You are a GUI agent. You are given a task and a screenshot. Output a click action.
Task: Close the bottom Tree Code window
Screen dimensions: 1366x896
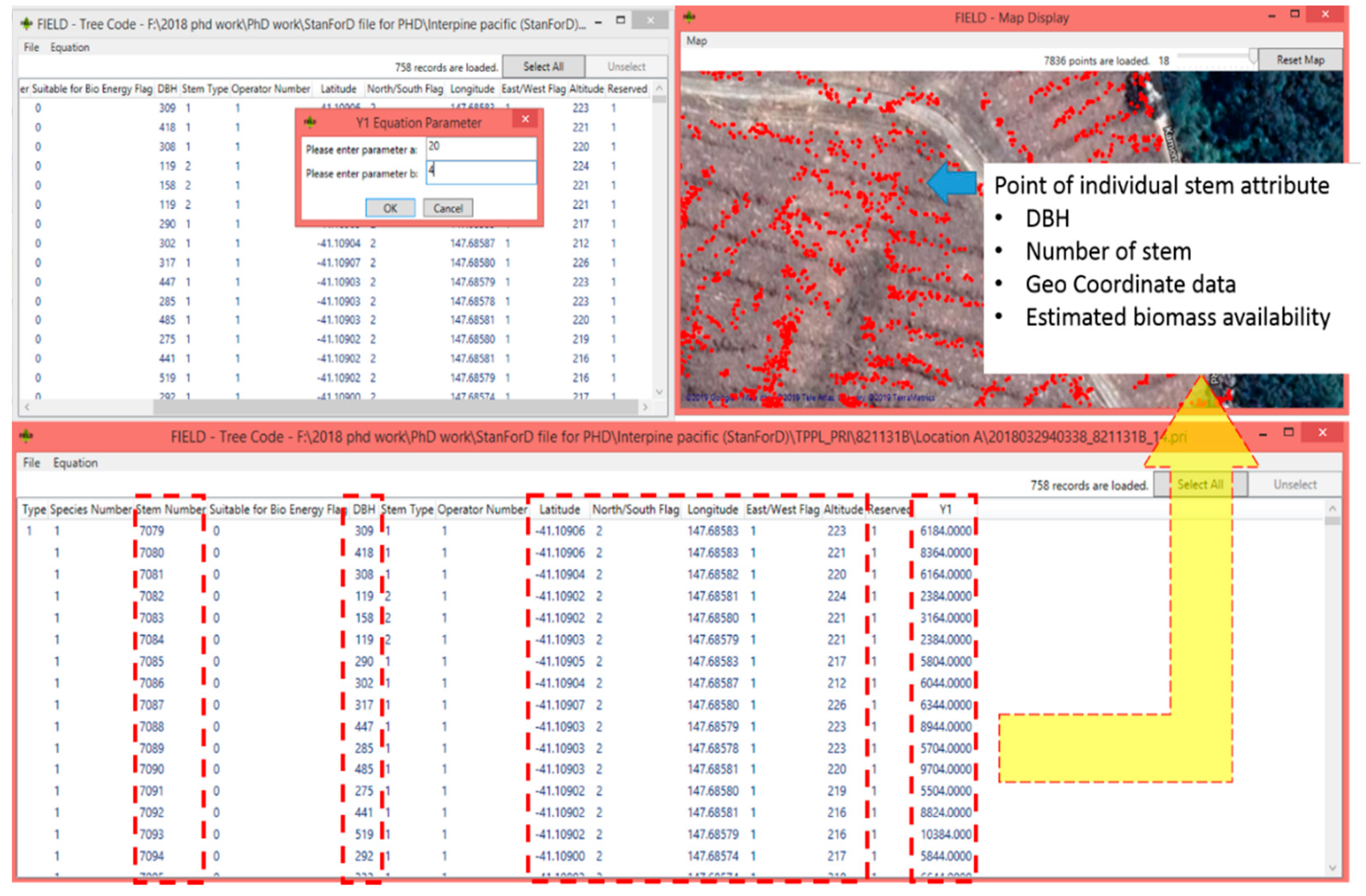click(x=1323, y=433)
